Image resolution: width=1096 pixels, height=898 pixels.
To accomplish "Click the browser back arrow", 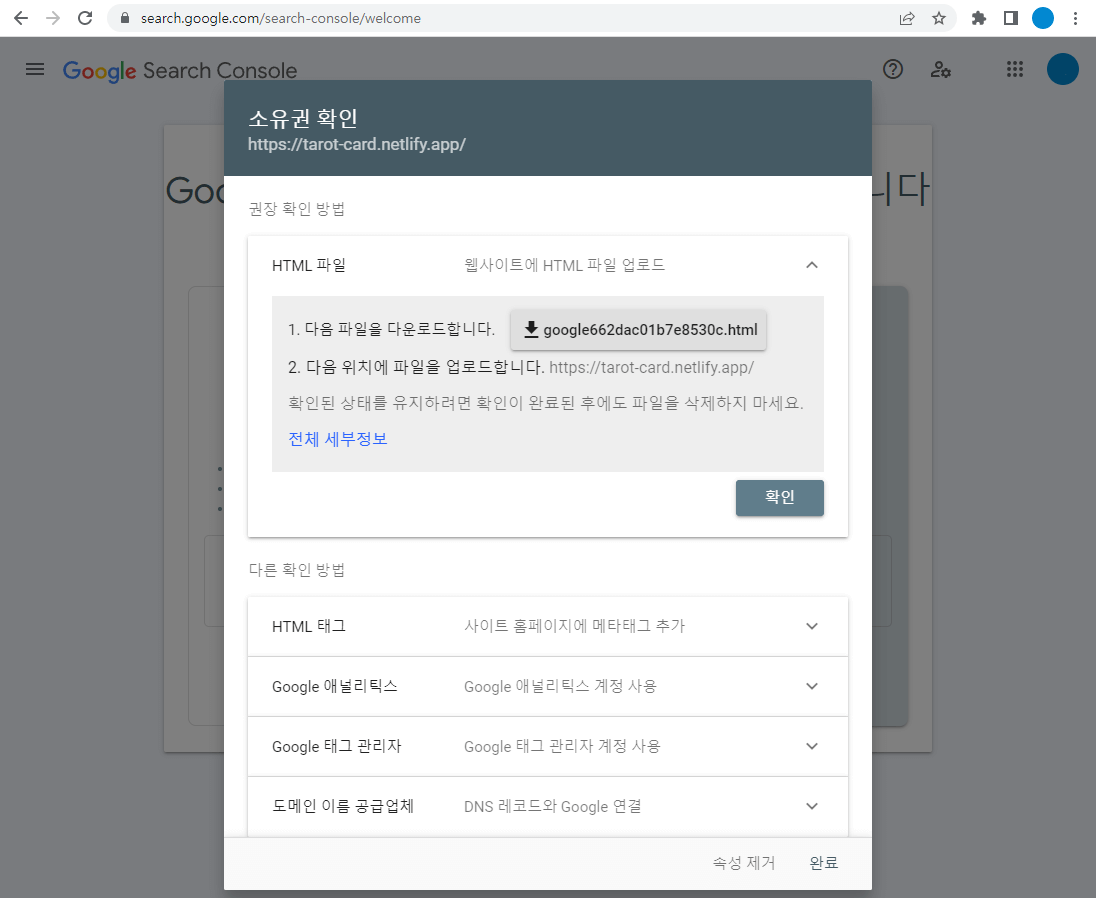I will (20, 17).
